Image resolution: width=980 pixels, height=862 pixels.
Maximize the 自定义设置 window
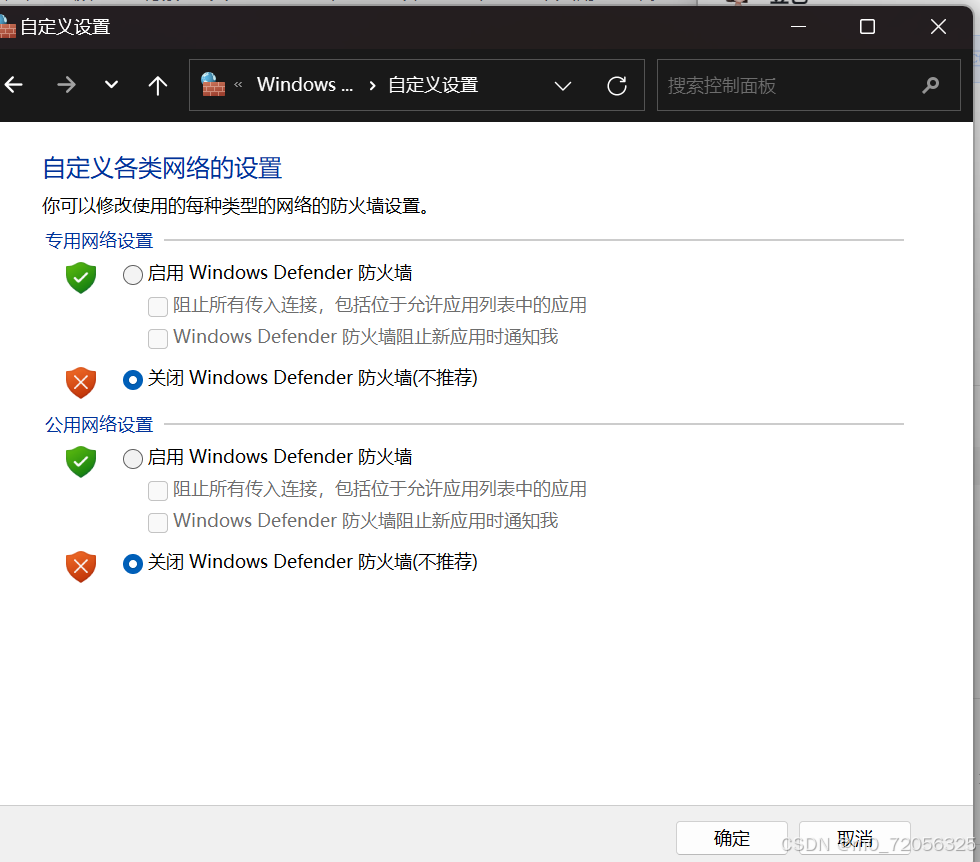click(x=867, y=27)
